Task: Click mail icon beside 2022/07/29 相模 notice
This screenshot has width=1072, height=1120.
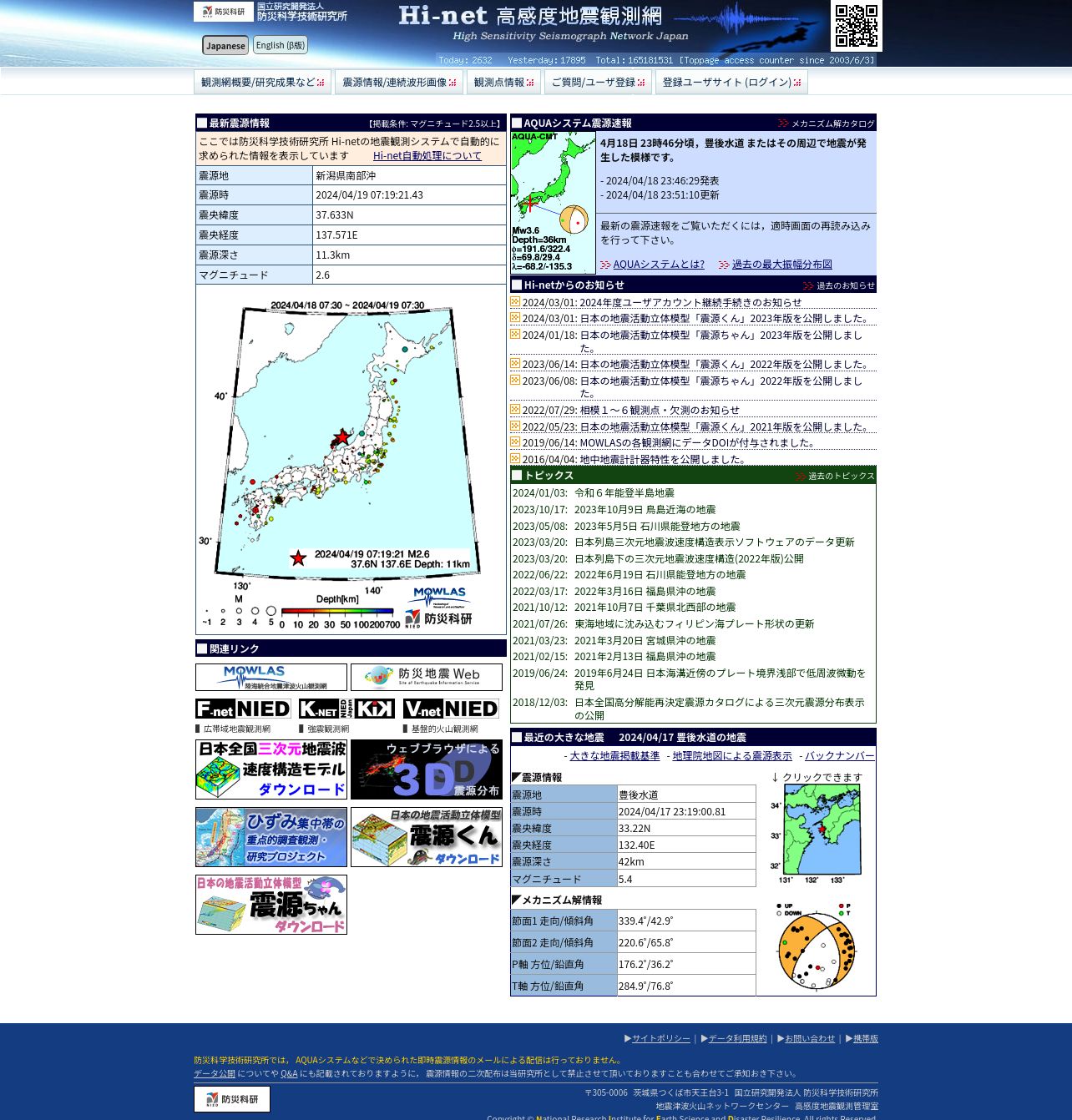Action: 515,409
